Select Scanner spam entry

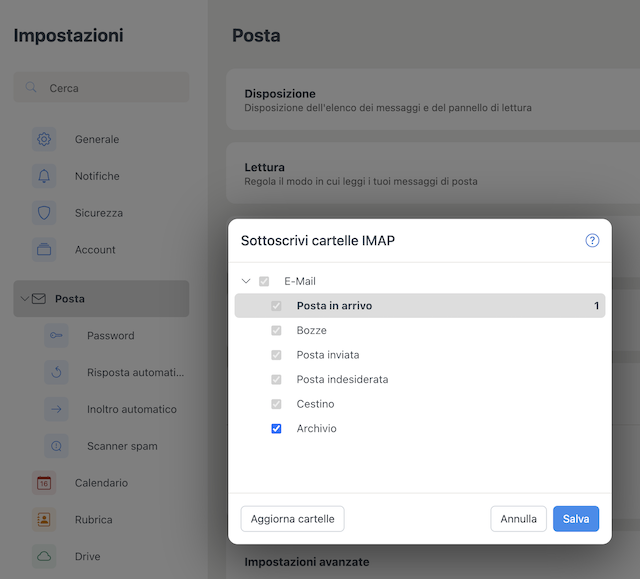[122, 446]
